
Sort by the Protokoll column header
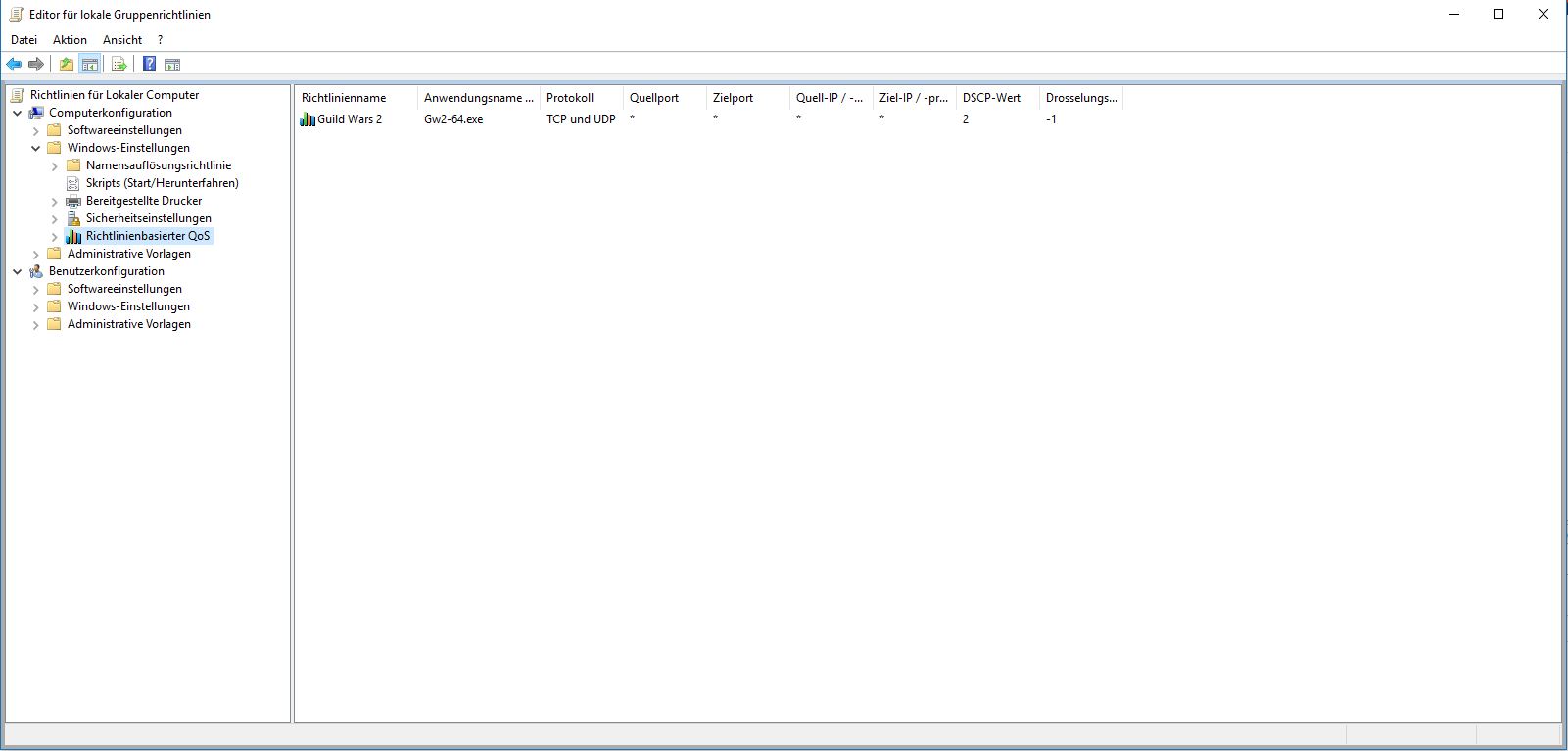point(582,98)
